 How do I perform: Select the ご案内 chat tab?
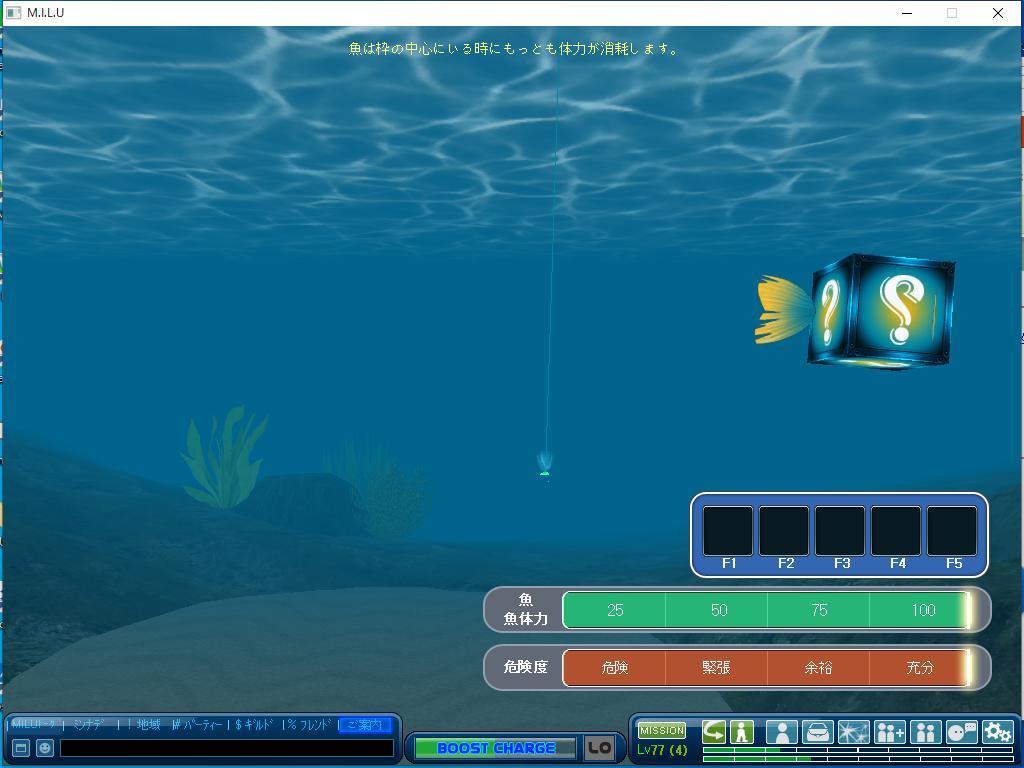(x=365, y=725)
